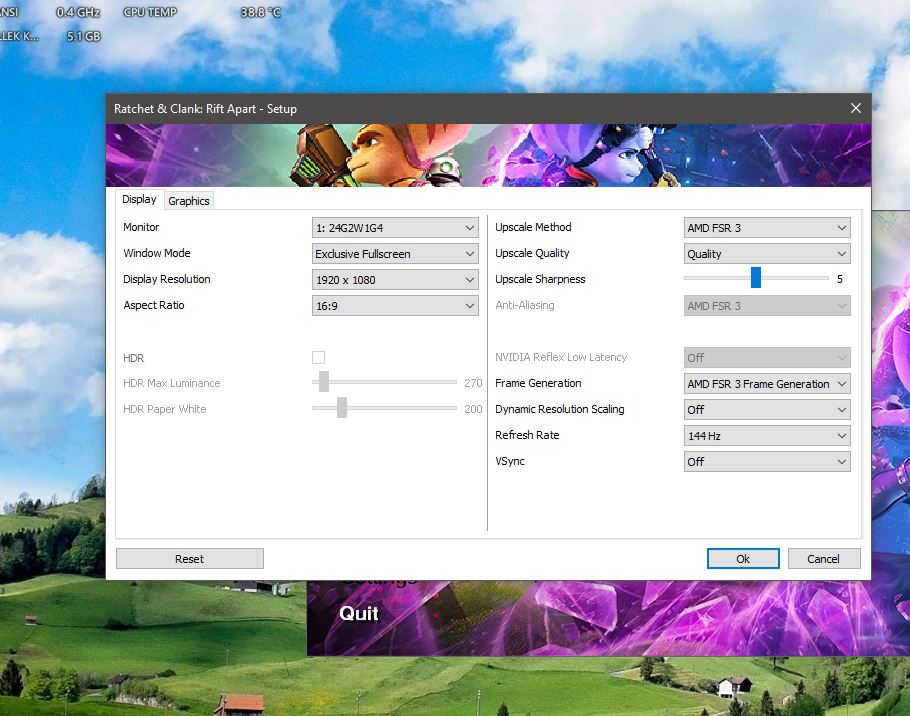Select the Display tab

pos(139,199)
